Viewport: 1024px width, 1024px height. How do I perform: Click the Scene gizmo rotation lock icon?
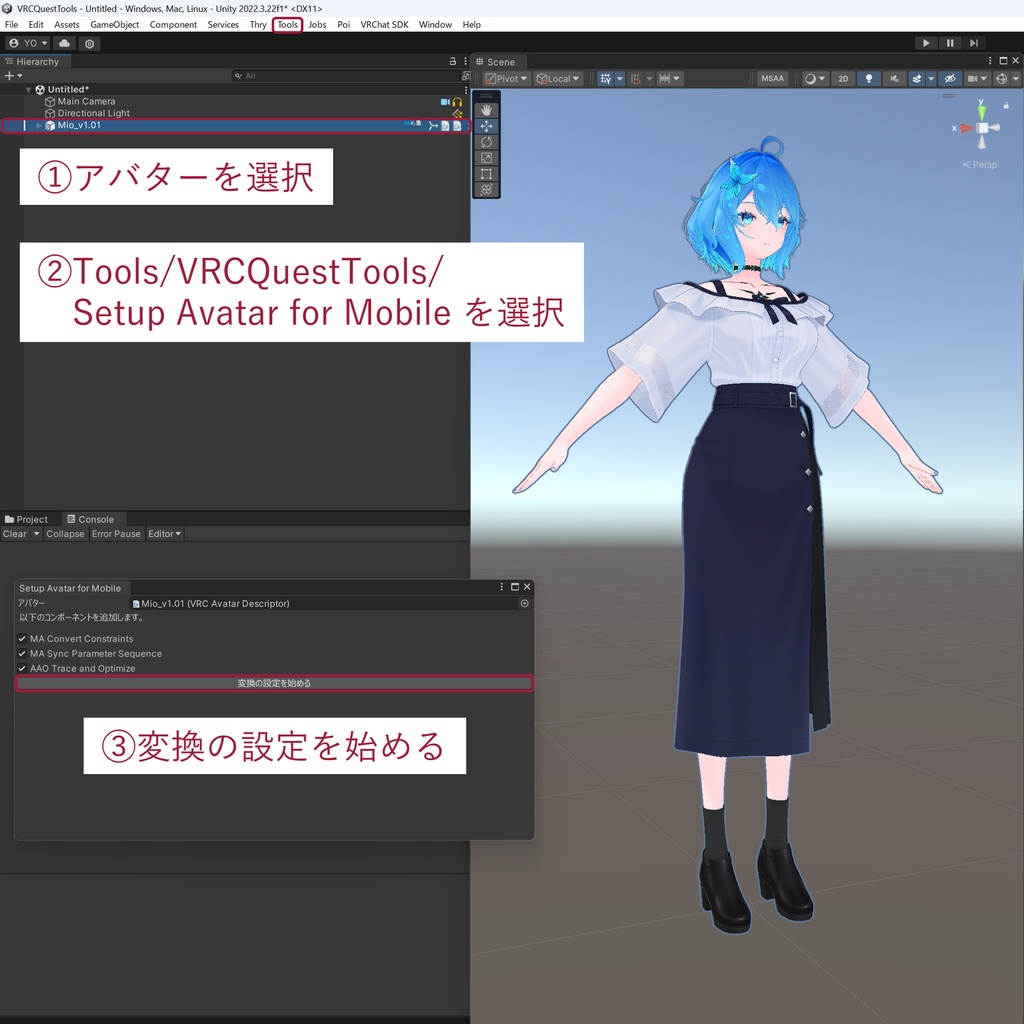point(1006,105)
